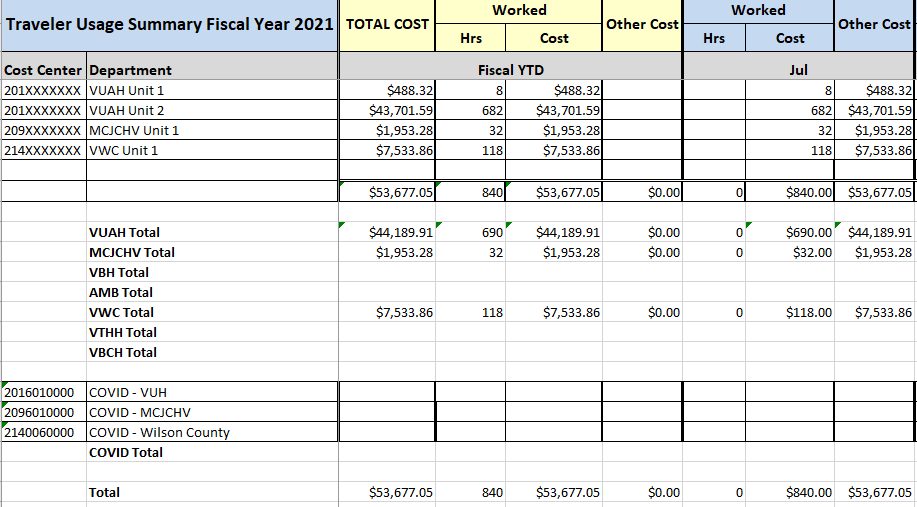Image resolution: width=917 pixels, height=507 pixels.
Task: Click the Department column header
Action: [x=130, y=70]
